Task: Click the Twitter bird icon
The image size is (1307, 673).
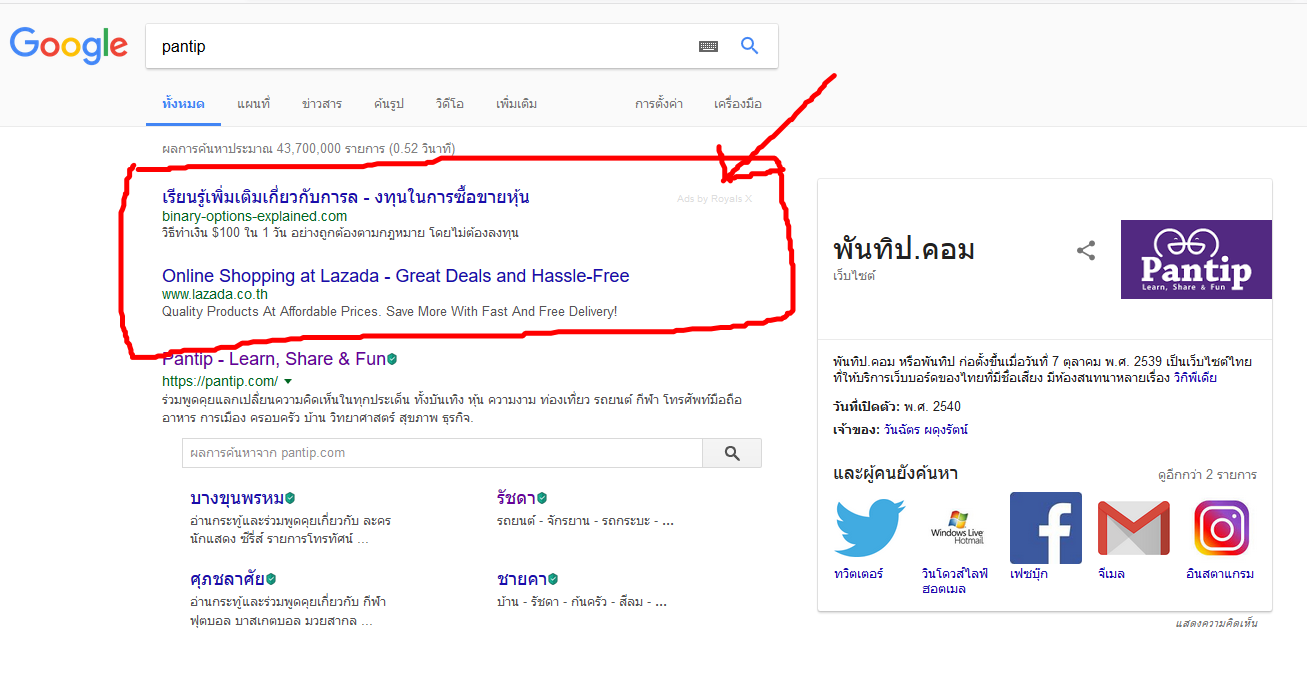Action: (x=870, y=527)
